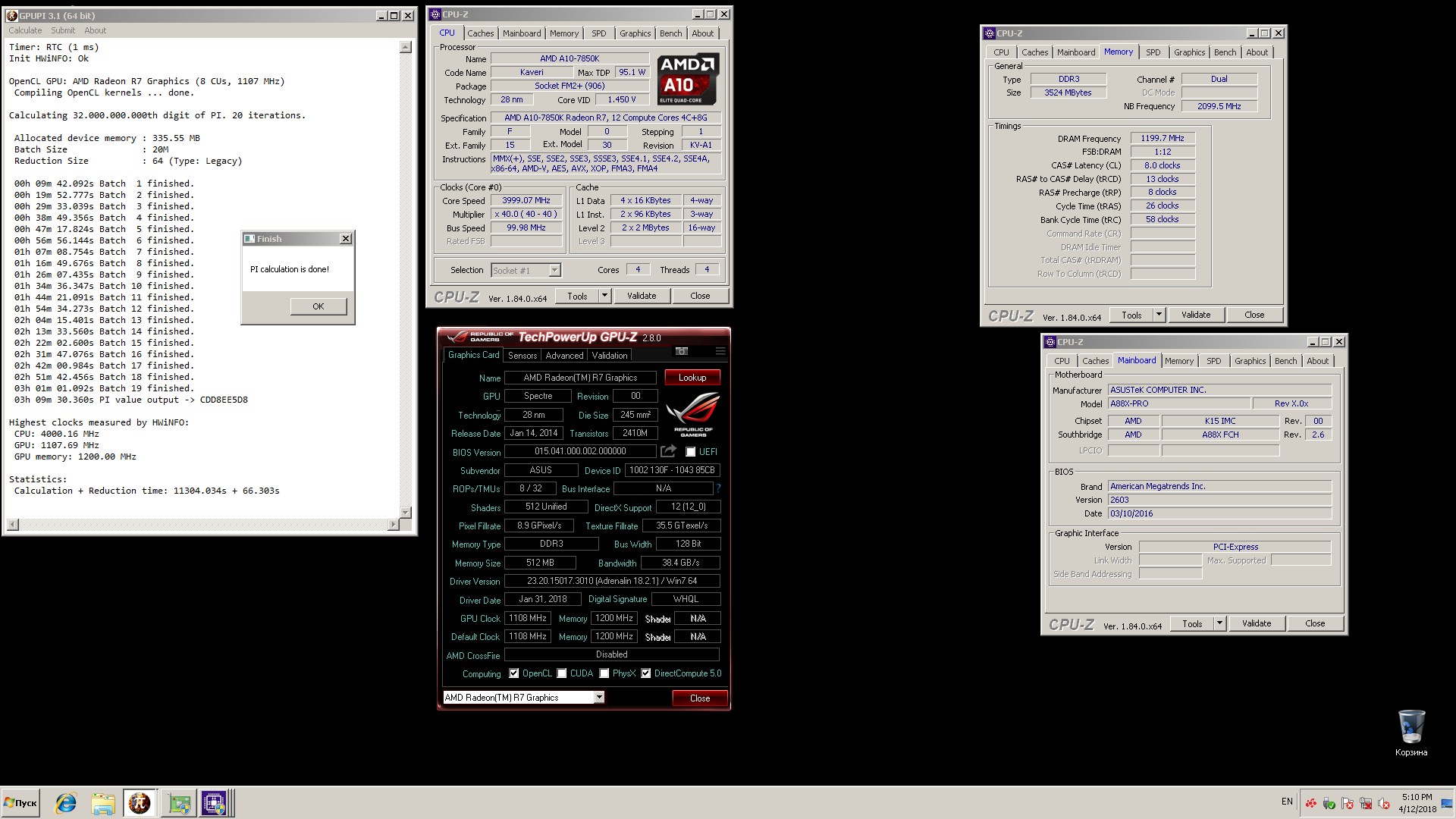Toggle the OpenCL computing checkbox
Screen dimensions: 1456x819
513,673
